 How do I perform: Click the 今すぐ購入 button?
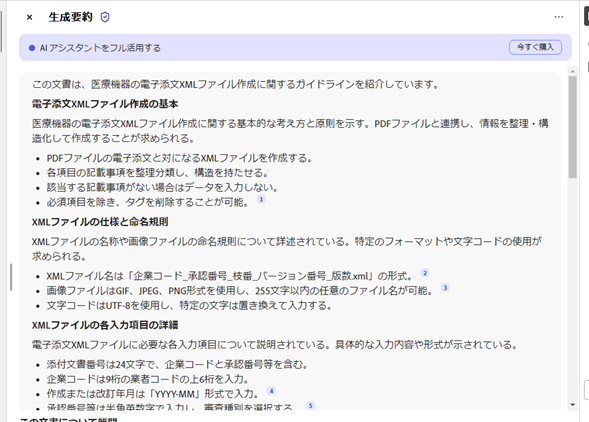[535, 47]
